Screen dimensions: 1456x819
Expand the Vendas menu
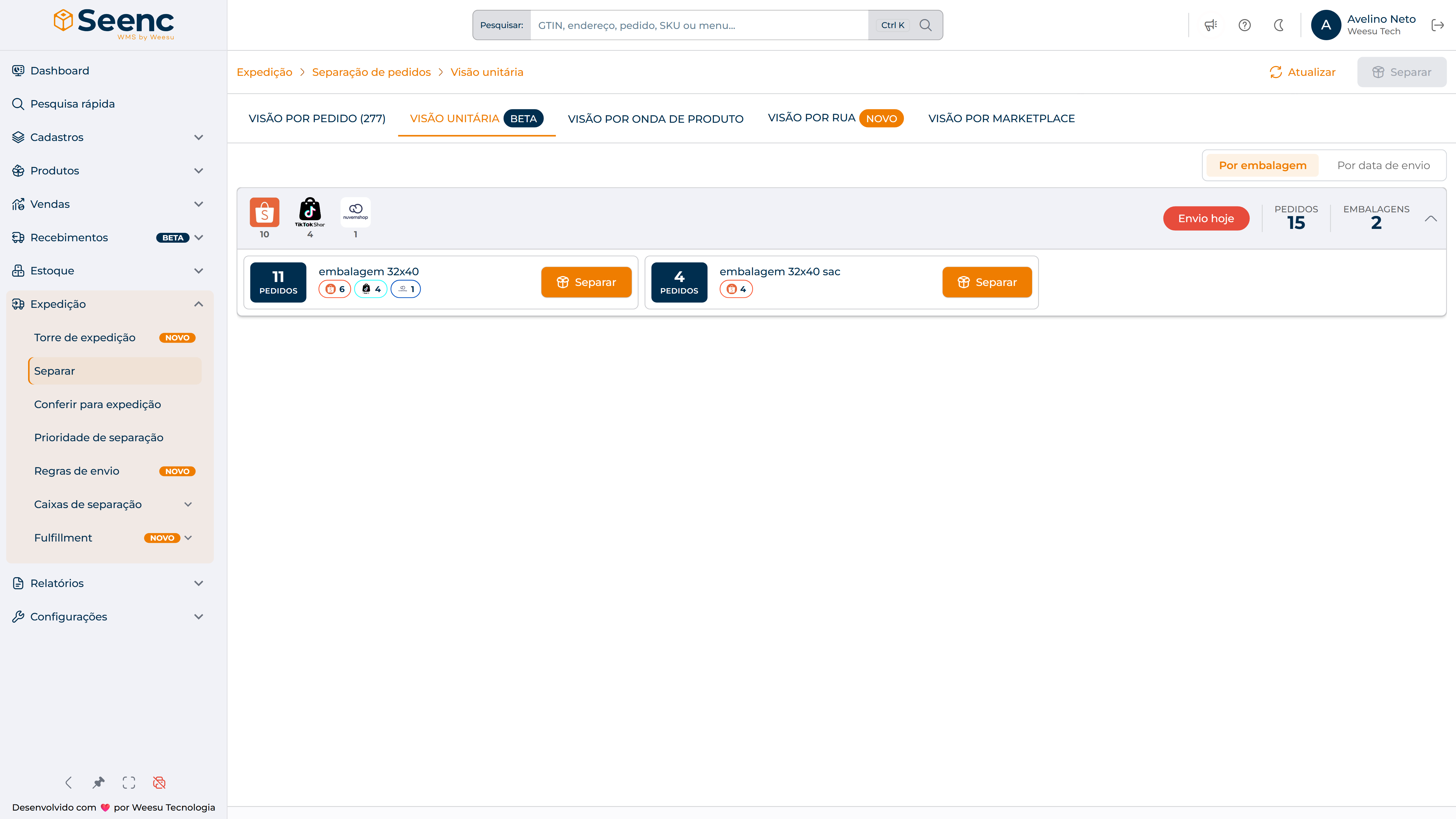coord(107,204)
